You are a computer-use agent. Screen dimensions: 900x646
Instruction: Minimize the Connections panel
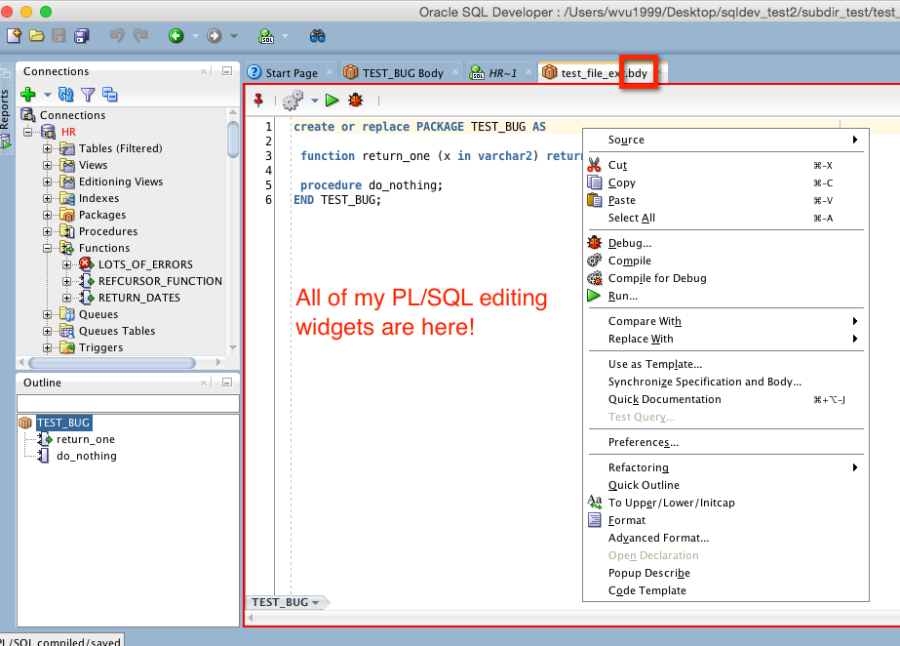pyautogui.click(x=227, y=71)
